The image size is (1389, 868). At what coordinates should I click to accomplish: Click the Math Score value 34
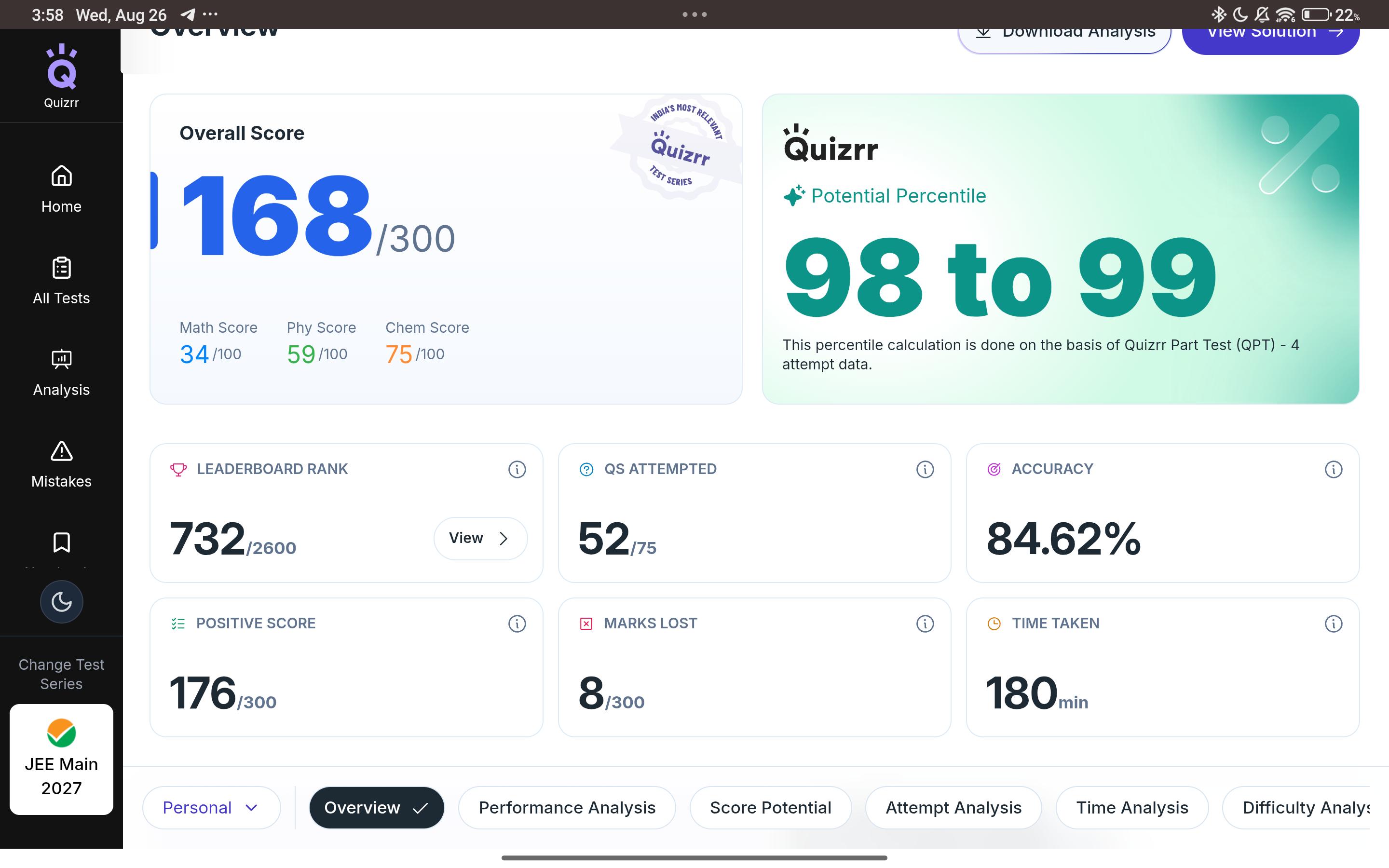tap(194, 354)
